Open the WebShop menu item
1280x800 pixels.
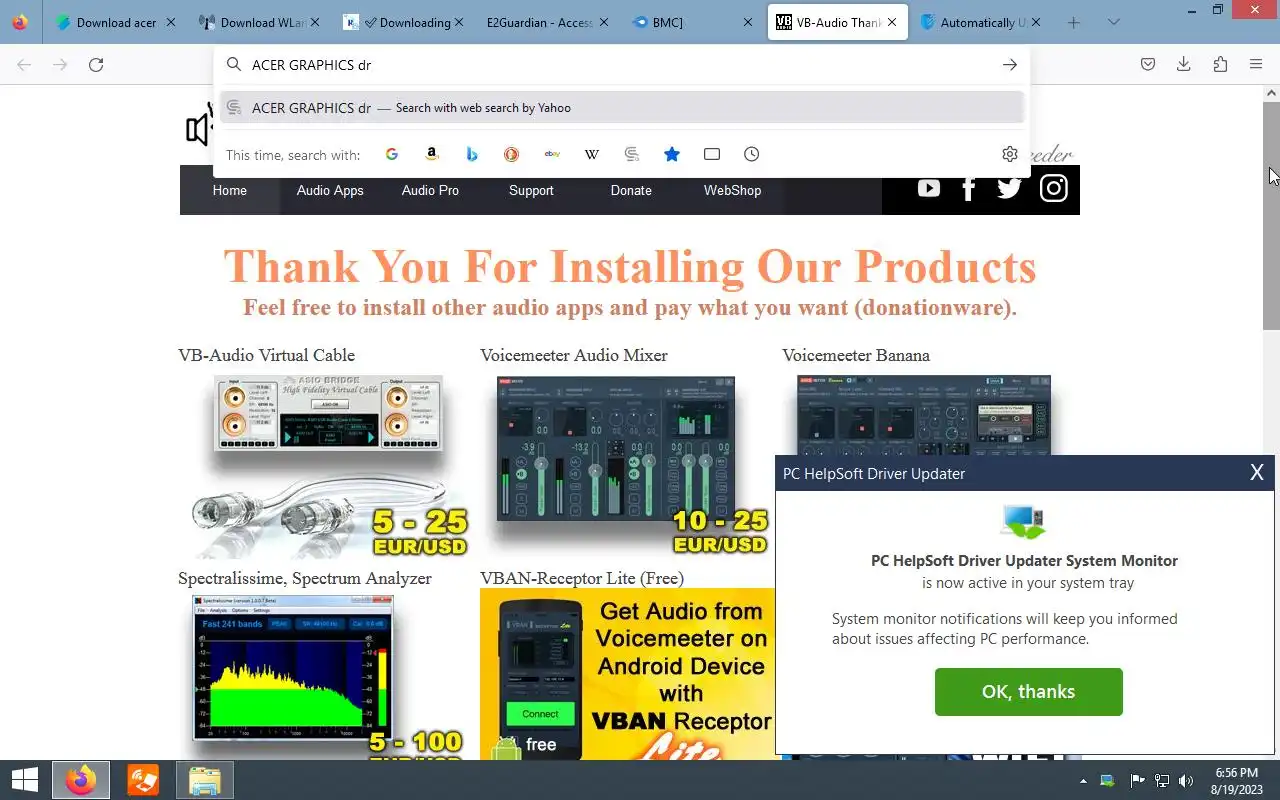[x=732, y=190]
